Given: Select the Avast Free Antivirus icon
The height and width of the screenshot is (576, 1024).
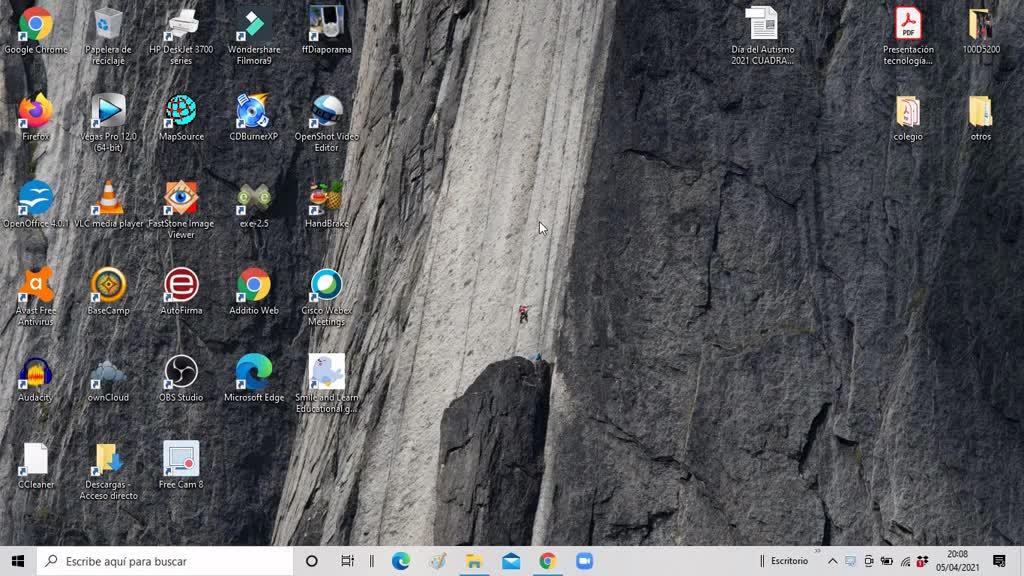Looking at the screenshot, I should coord(35,296).
